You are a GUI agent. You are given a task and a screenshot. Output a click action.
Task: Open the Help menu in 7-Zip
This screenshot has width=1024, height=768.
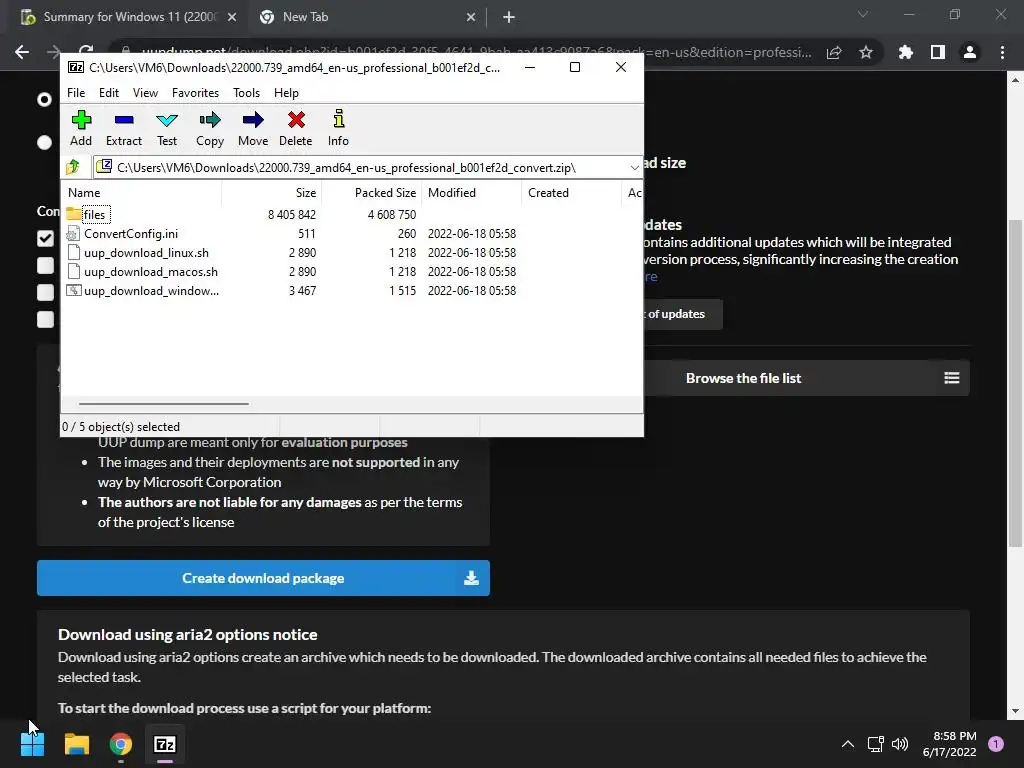[286, 93]
